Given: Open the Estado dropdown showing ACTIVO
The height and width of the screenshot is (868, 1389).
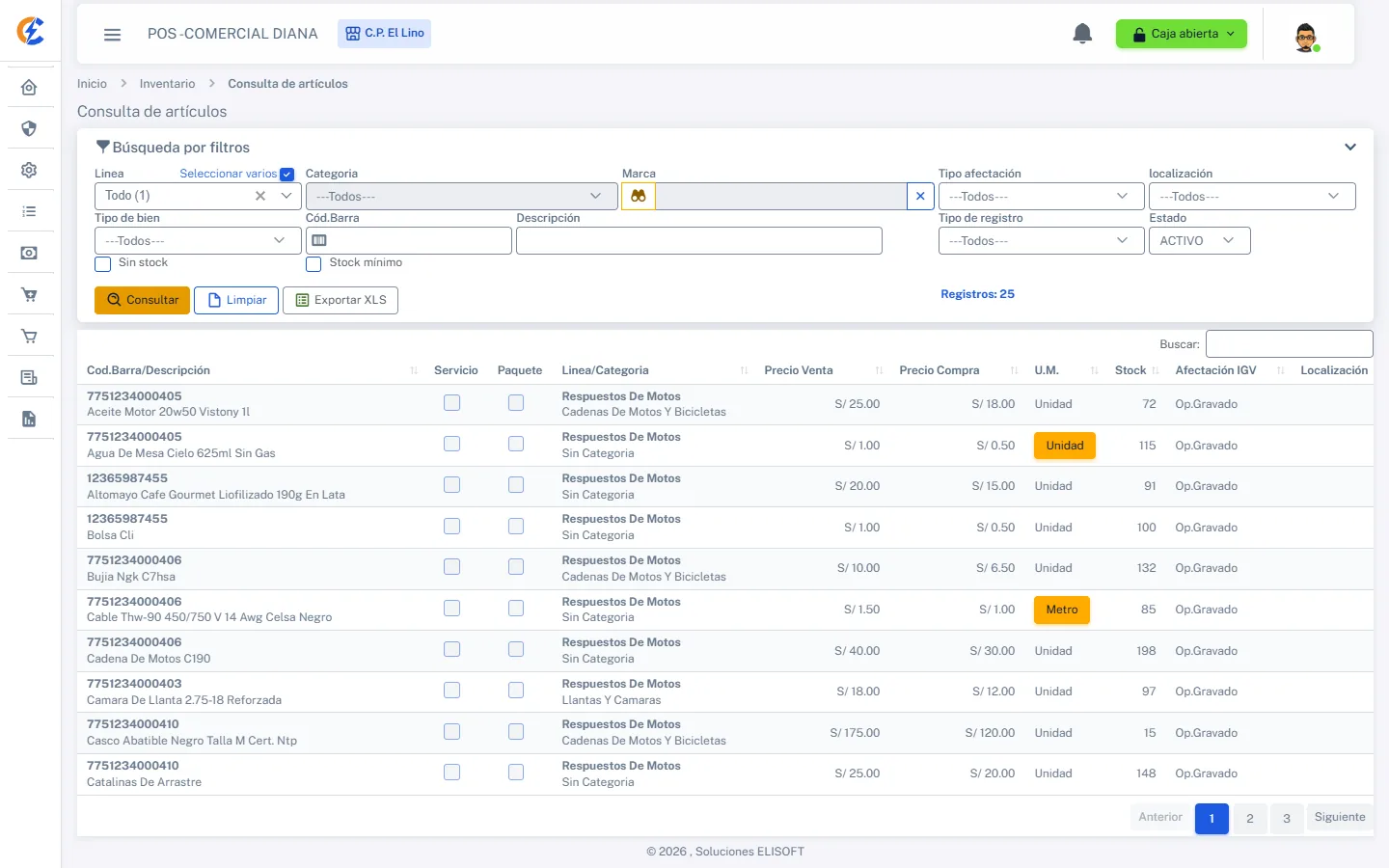Looking at the screenshot, I should coord(1199,240).
